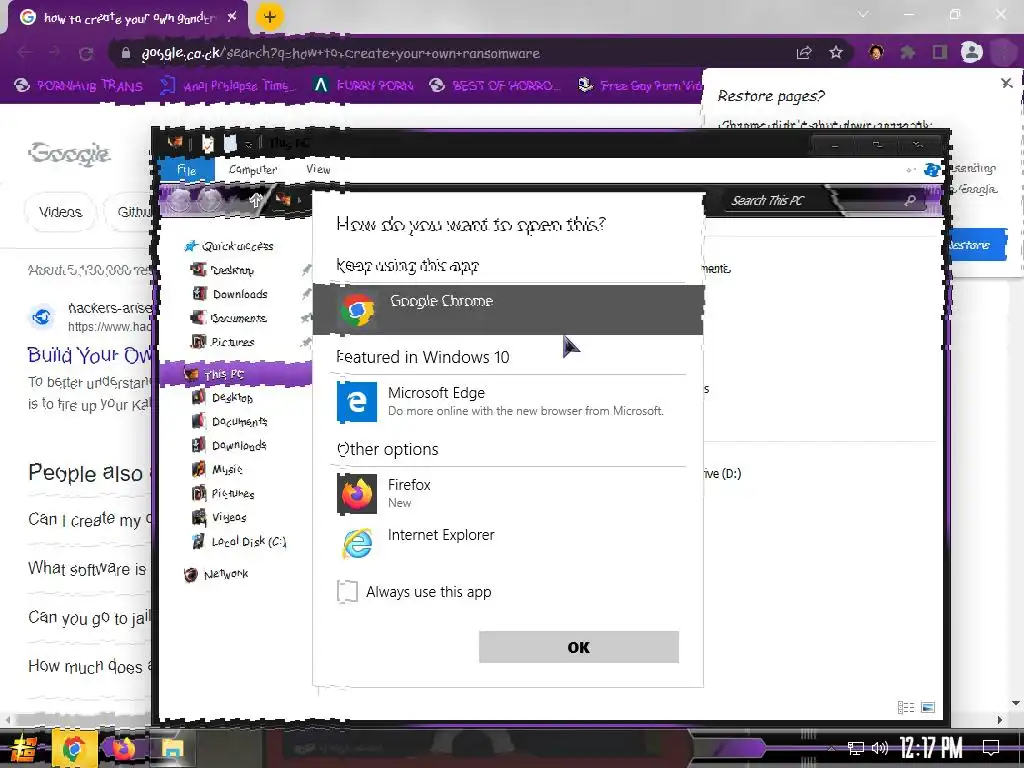Viewport: 1024px width, 768px height.
Task: Open the notification center icon
Action: (x=991, y=747)
